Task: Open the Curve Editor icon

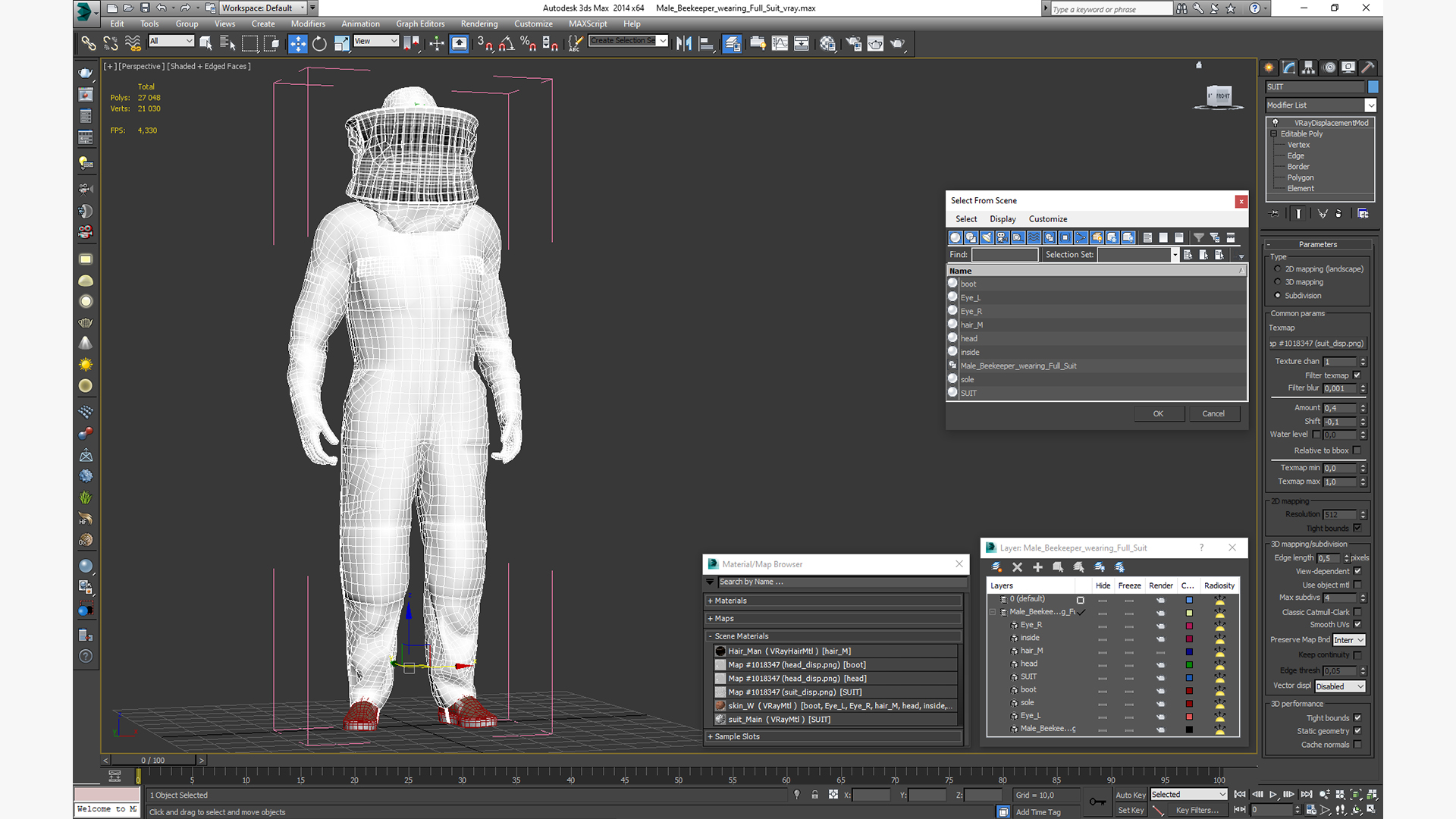Action: [780, 44]
